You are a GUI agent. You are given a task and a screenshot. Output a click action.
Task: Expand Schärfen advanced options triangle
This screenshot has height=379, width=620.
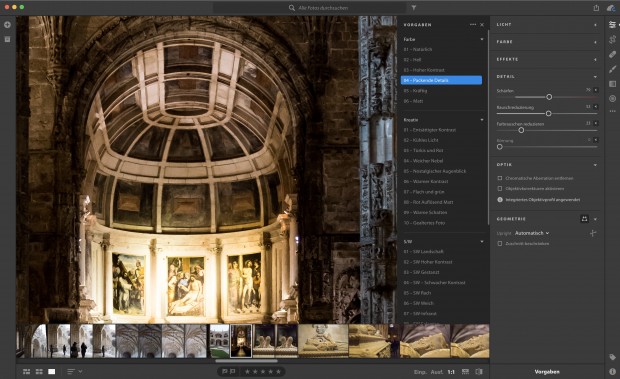pyautogui.click(x=596, y=90)
